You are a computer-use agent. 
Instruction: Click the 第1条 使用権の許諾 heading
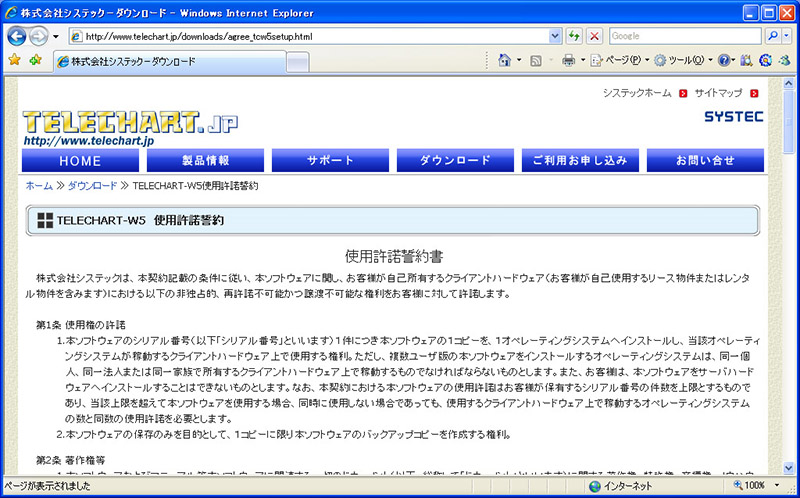81,325
